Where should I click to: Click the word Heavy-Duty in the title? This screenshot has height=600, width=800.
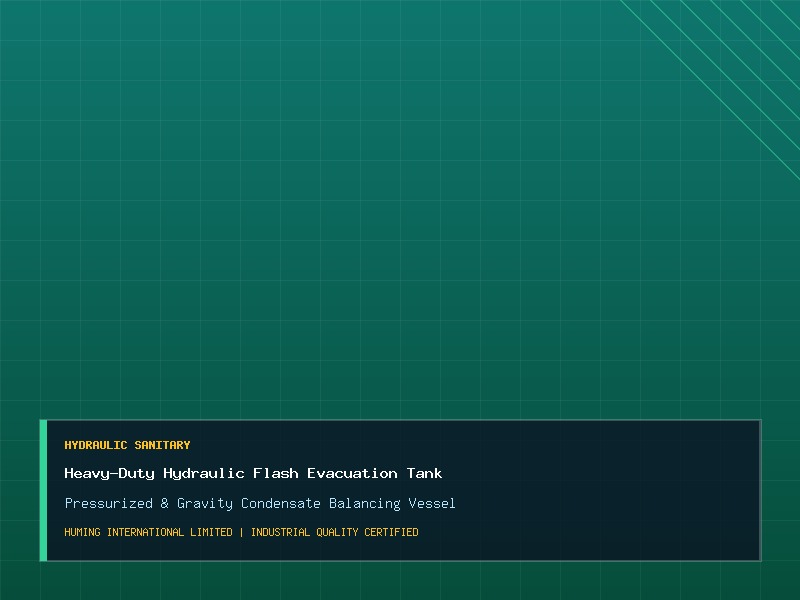pos(110,473)
